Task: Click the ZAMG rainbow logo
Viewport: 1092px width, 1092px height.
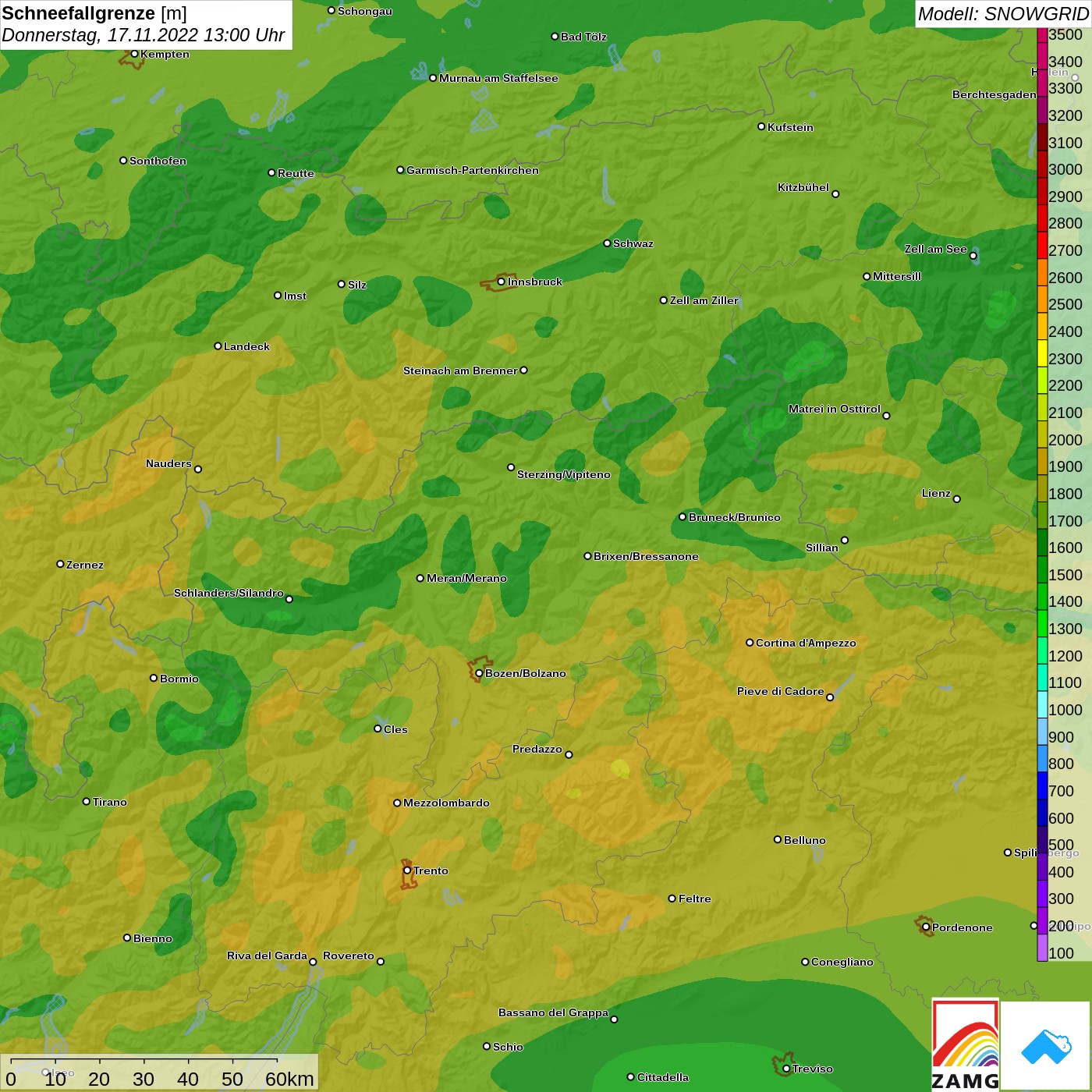Action: [966, 1045]
